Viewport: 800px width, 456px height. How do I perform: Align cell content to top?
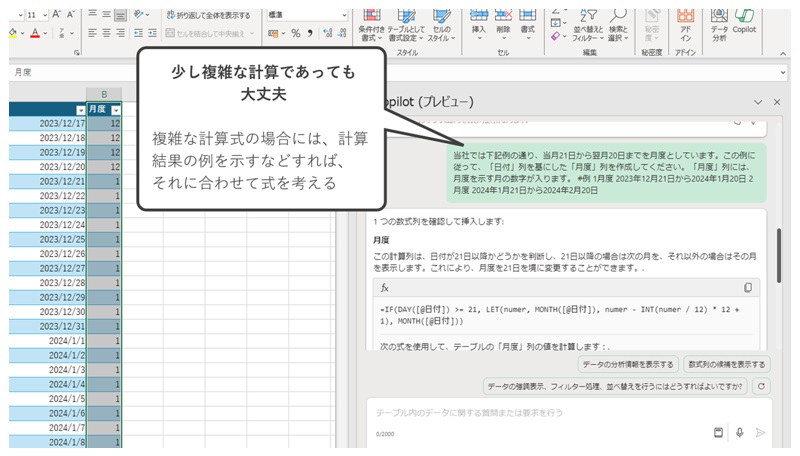pos(92,14)
